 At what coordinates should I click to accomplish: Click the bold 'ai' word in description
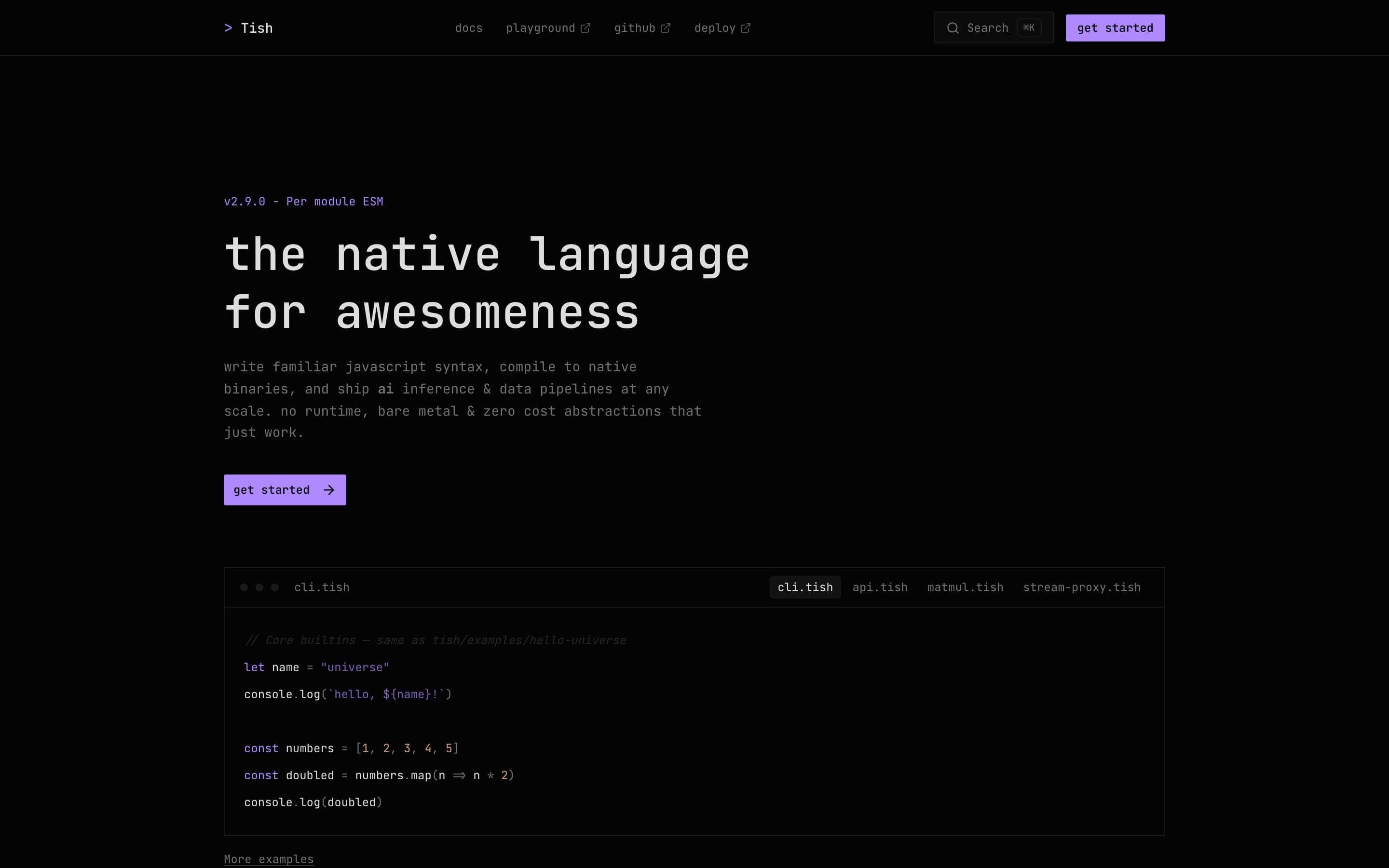[x=385, y=389]
